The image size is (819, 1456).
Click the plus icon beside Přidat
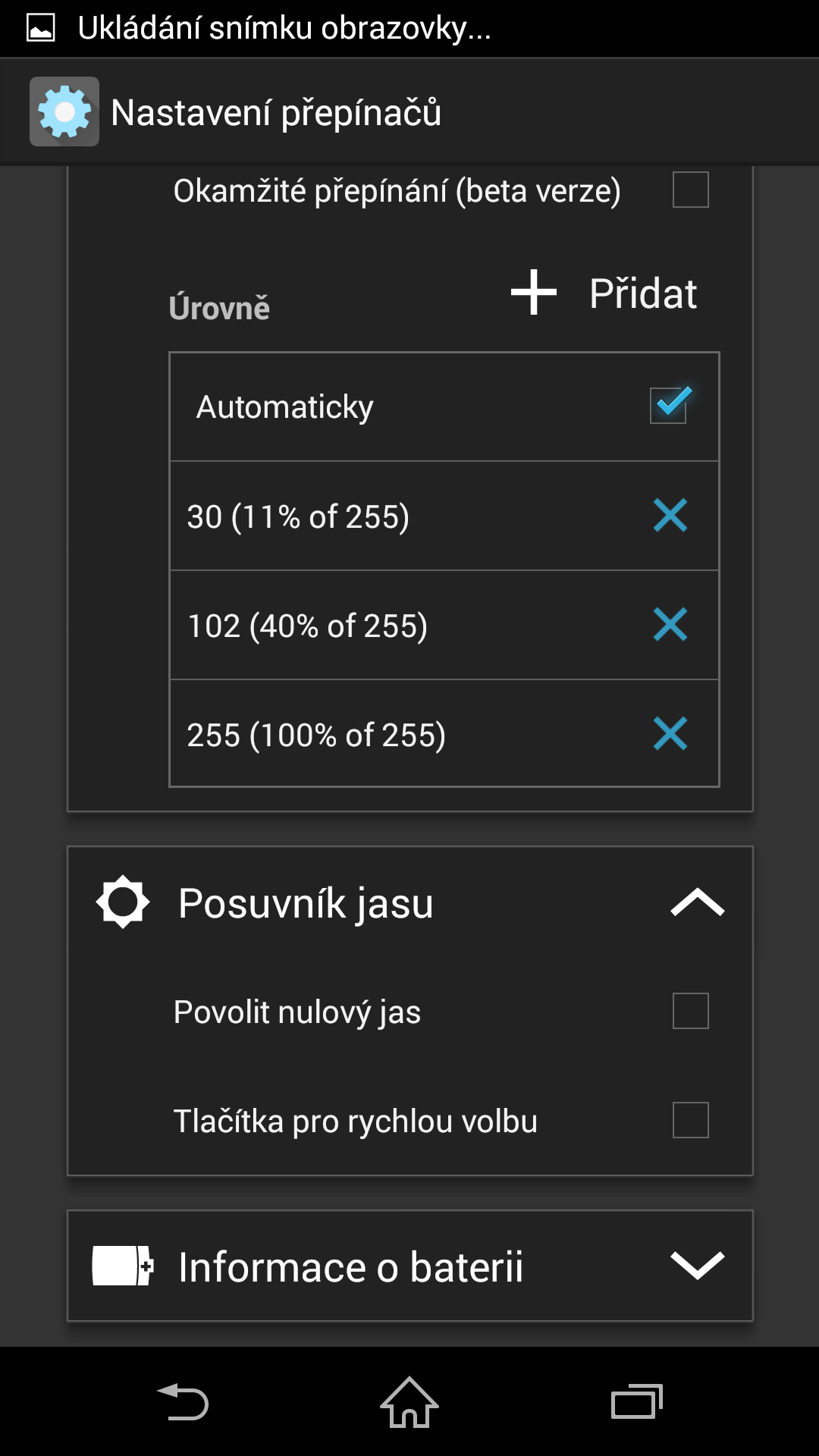534,292
